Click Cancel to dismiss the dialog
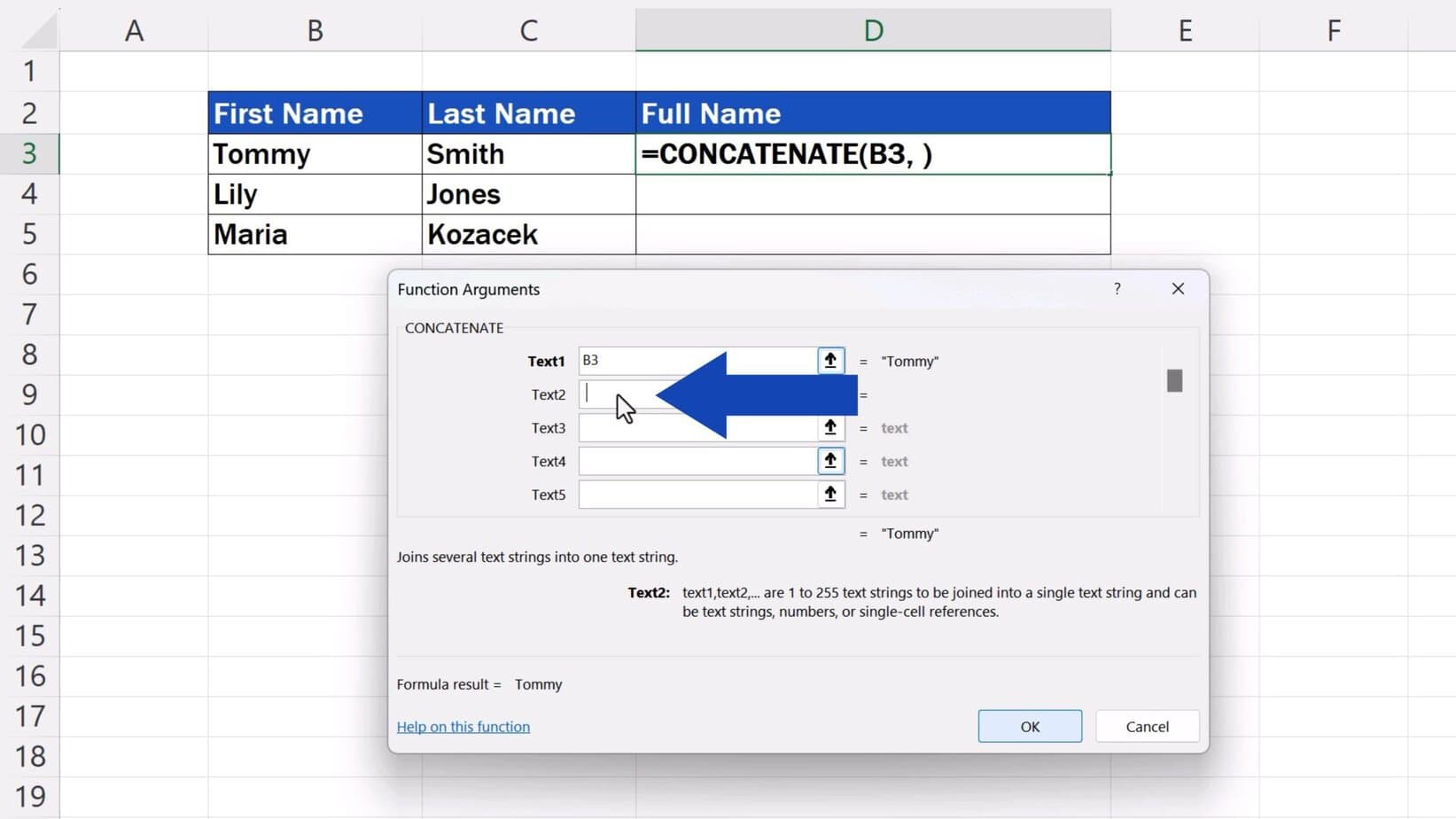This screenshot has width=1456, height=819. (x=1147, y=726)
